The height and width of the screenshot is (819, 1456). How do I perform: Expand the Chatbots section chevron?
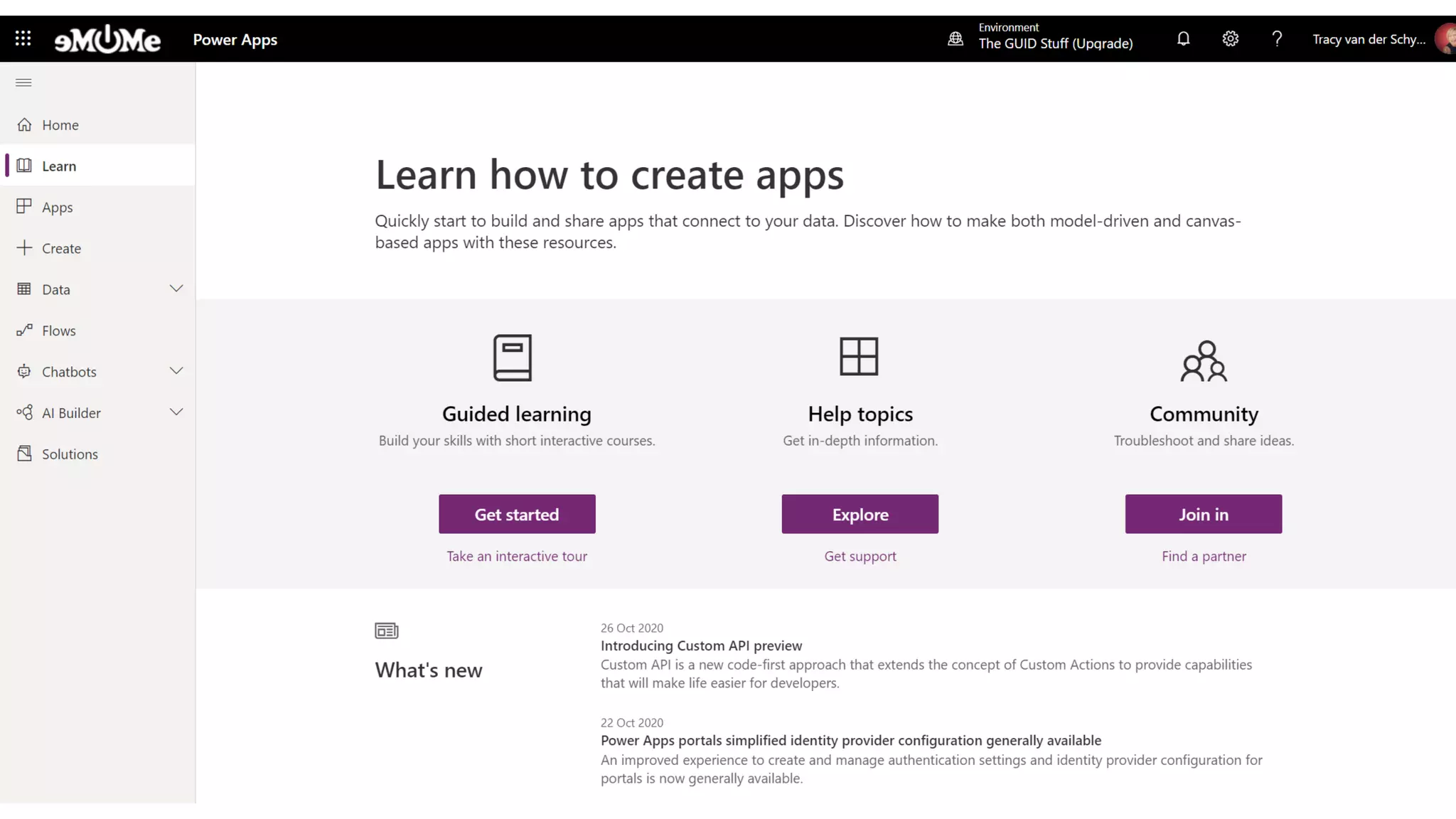176,371
